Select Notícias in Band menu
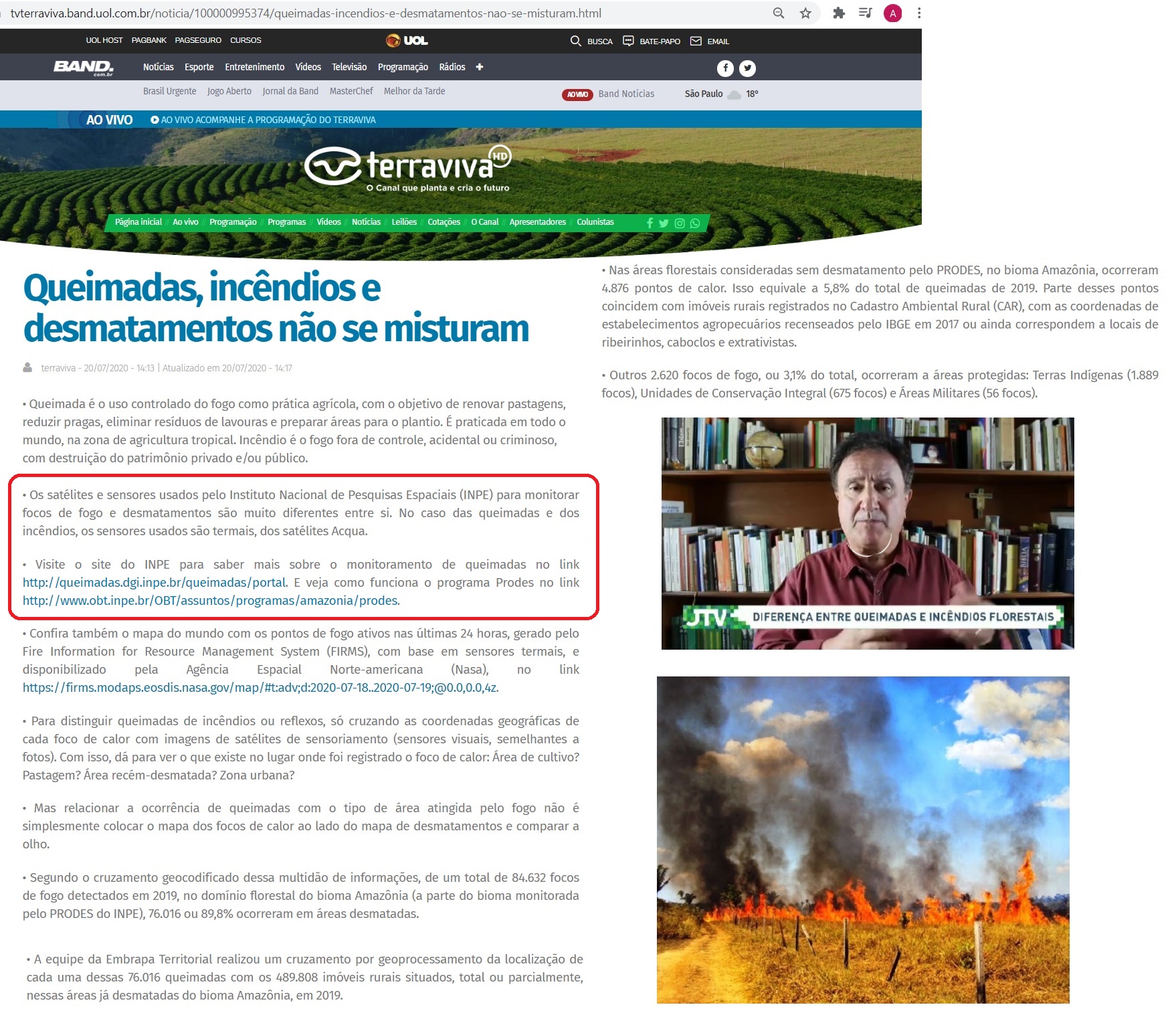Image resolution: width=1176 pixels, height=1017 pixels. (159, 67)
